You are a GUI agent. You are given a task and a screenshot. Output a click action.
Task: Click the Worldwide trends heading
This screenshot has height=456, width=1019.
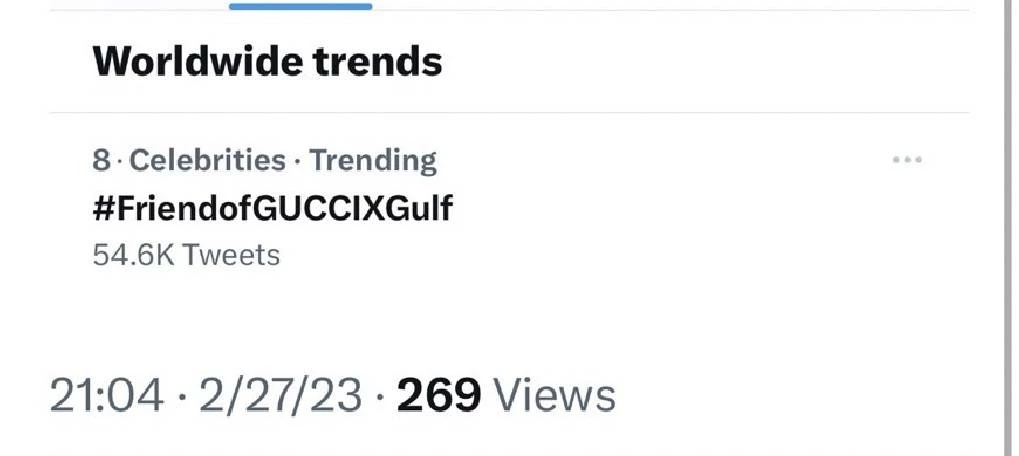click(267, 62)
